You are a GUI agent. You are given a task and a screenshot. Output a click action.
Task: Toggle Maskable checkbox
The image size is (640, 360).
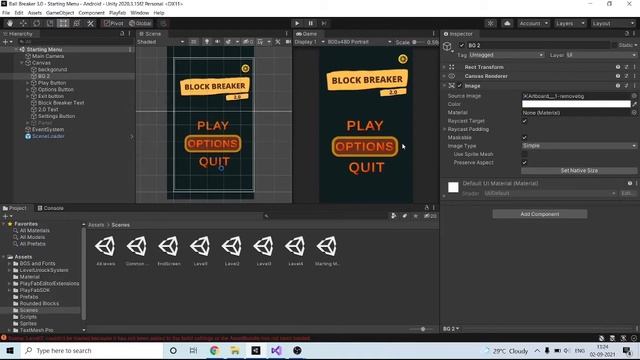pyautogui.click(x=524, y=138)
